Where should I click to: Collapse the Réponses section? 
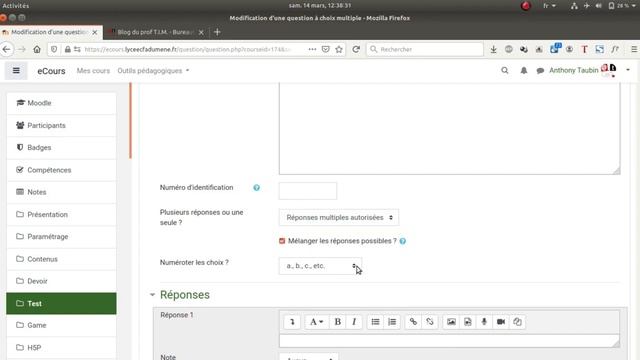click(x=152, y=295)
